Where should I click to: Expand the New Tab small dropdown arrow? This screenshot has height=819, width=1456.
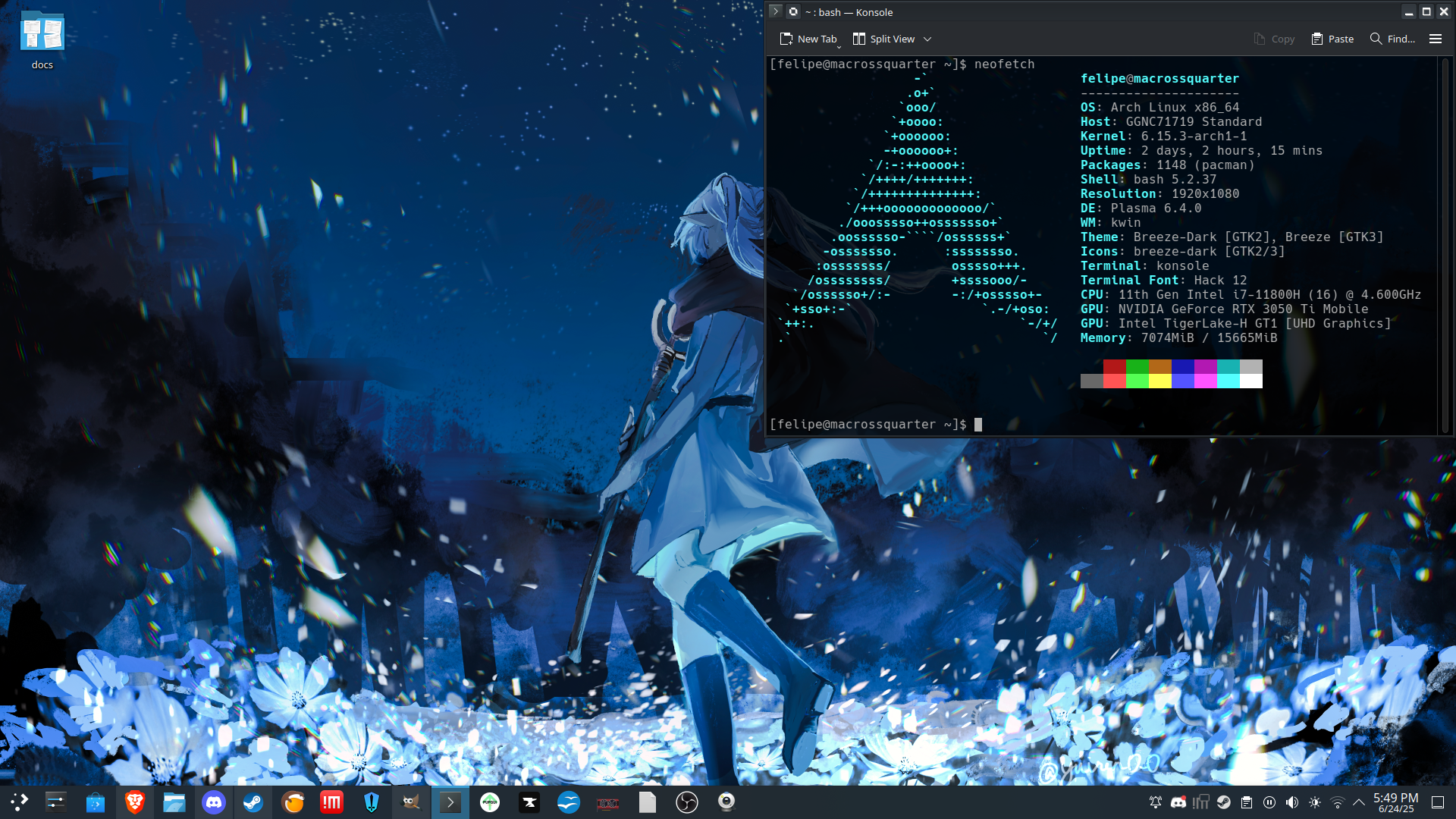pos(839,46)
